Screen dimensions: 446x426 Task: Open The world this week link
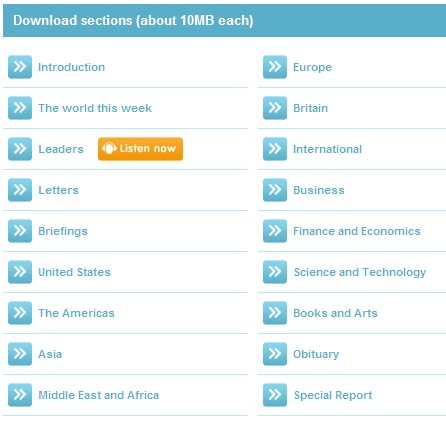(95, 108)
